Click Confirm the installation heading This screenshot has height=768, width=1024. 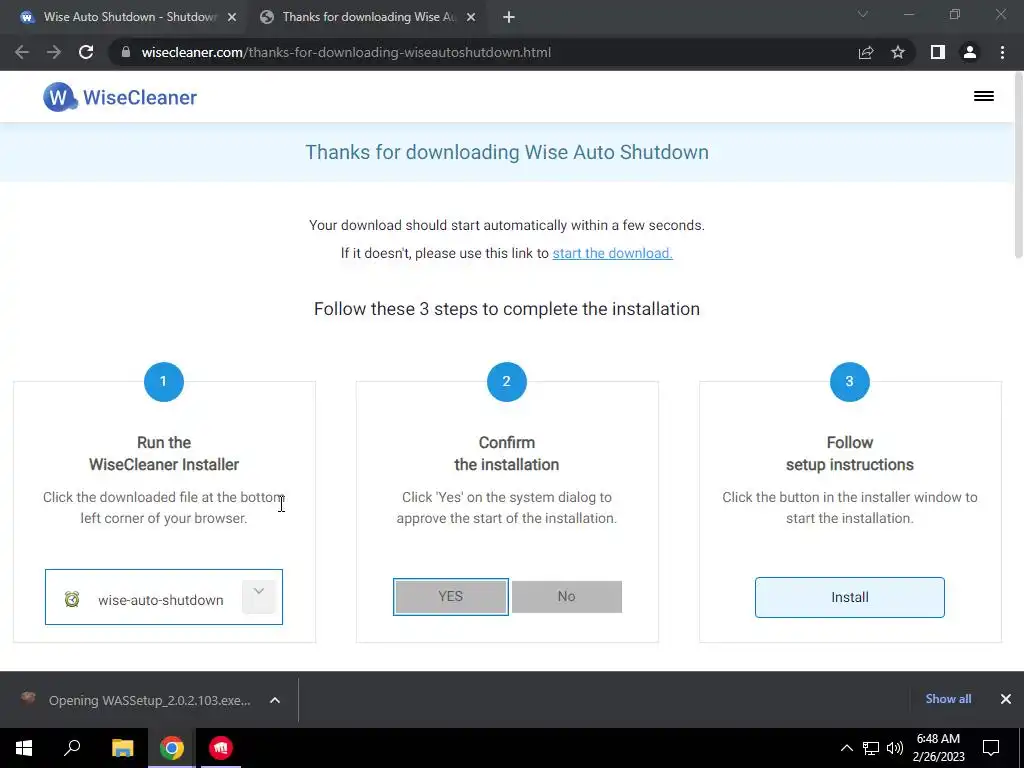point(507,453)
